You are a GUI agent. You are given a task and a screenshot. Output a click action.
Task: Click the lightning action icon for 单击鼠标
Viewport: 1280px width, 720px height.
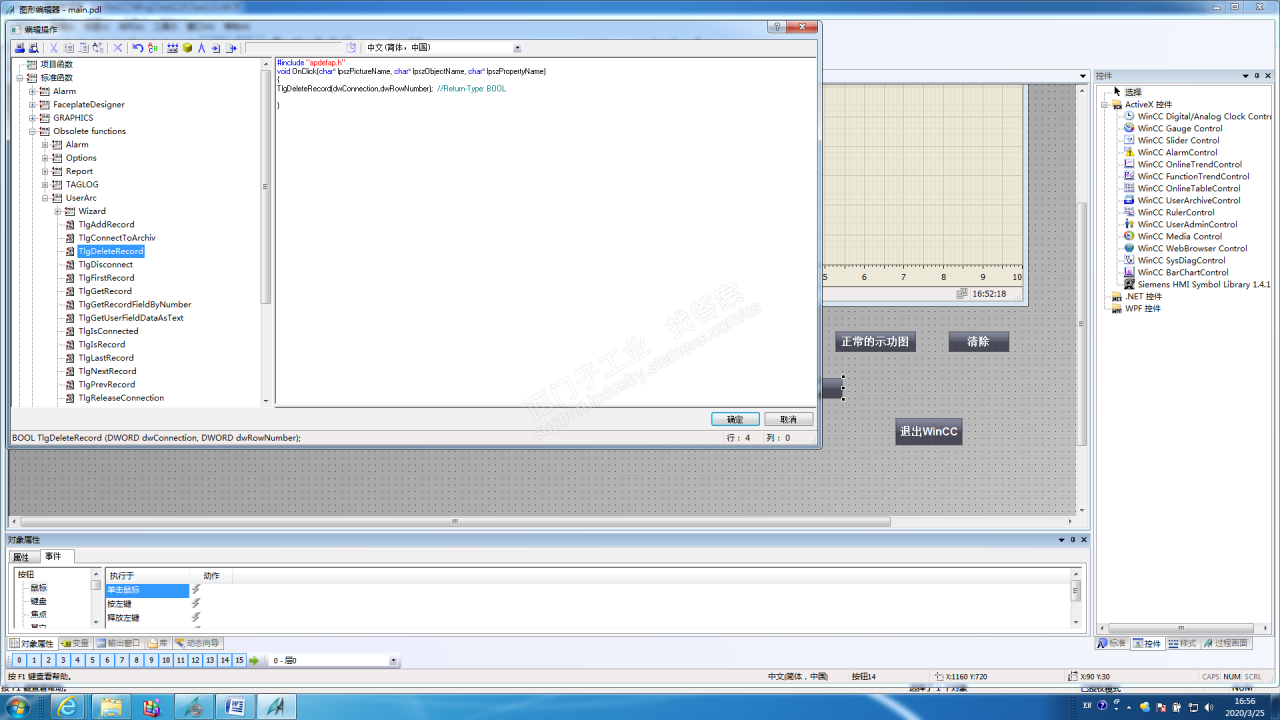pos(196,590)
